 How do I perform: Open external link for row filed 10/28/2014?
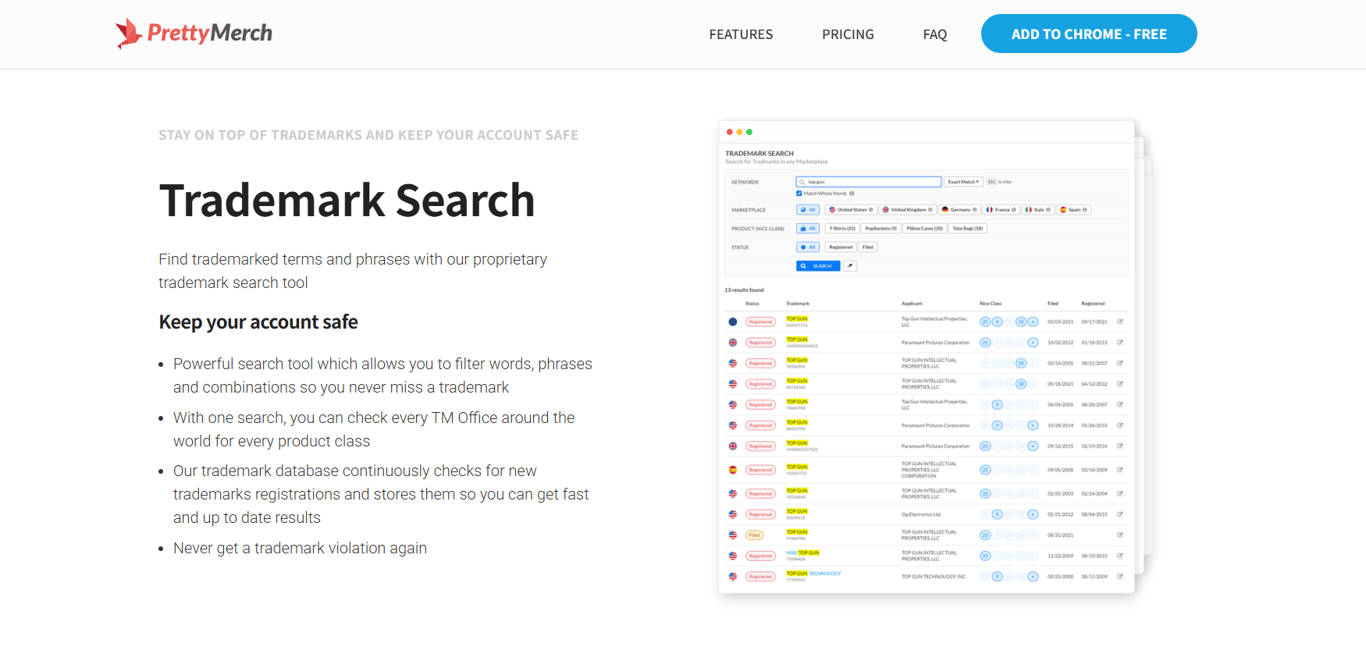[1120, 425]
